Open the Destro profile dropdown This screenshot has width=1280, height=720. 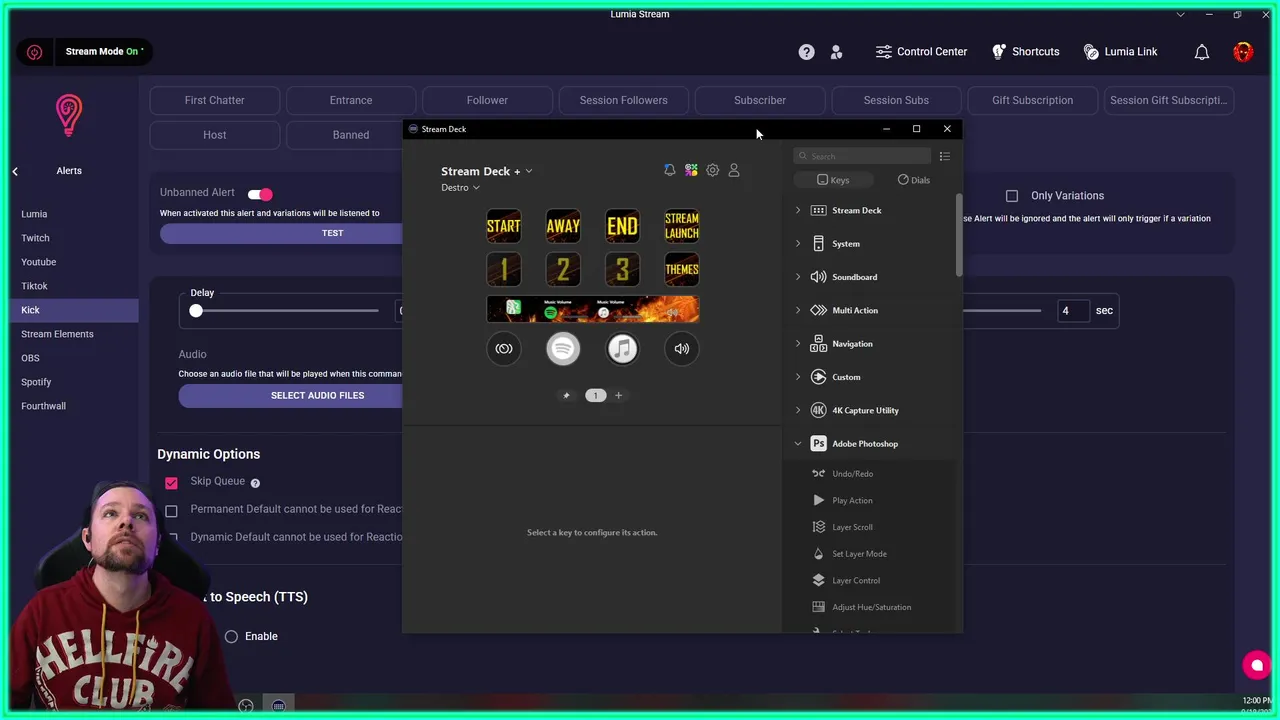tap(460, 188)
